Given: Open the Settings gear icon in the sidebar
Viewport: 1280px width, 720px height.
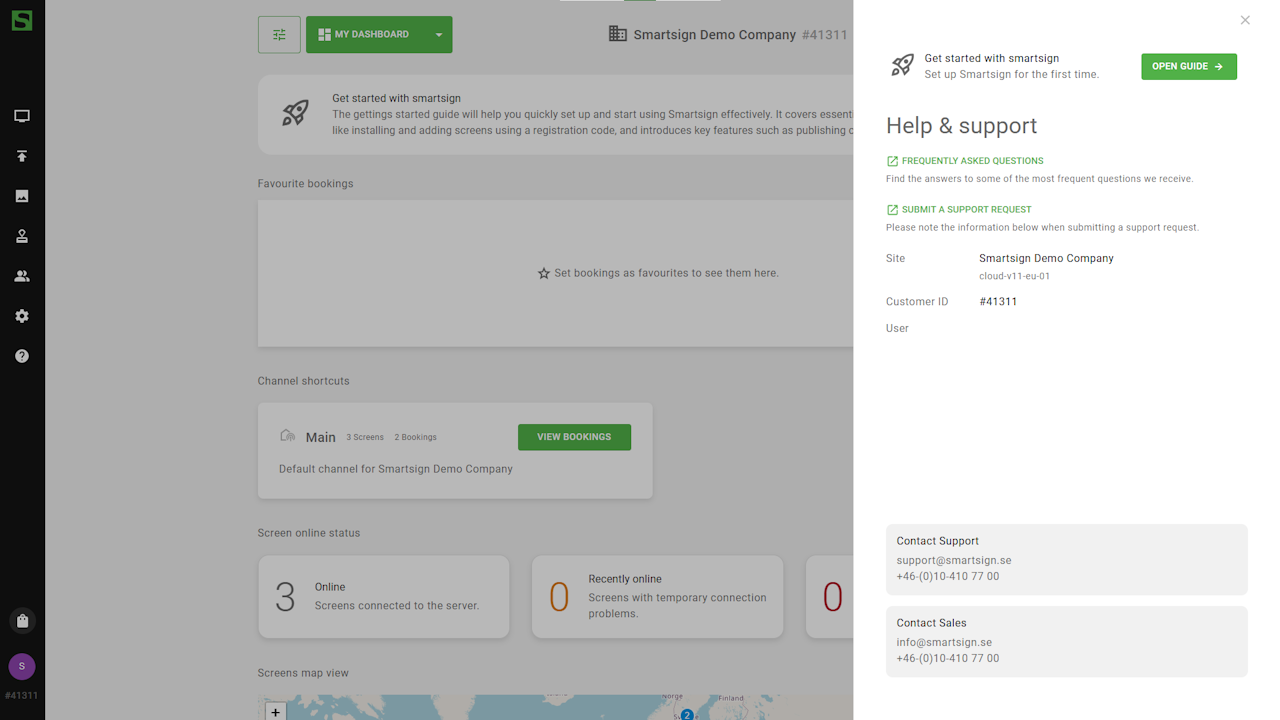Looking at the screenshot, I should click(22, 316).
